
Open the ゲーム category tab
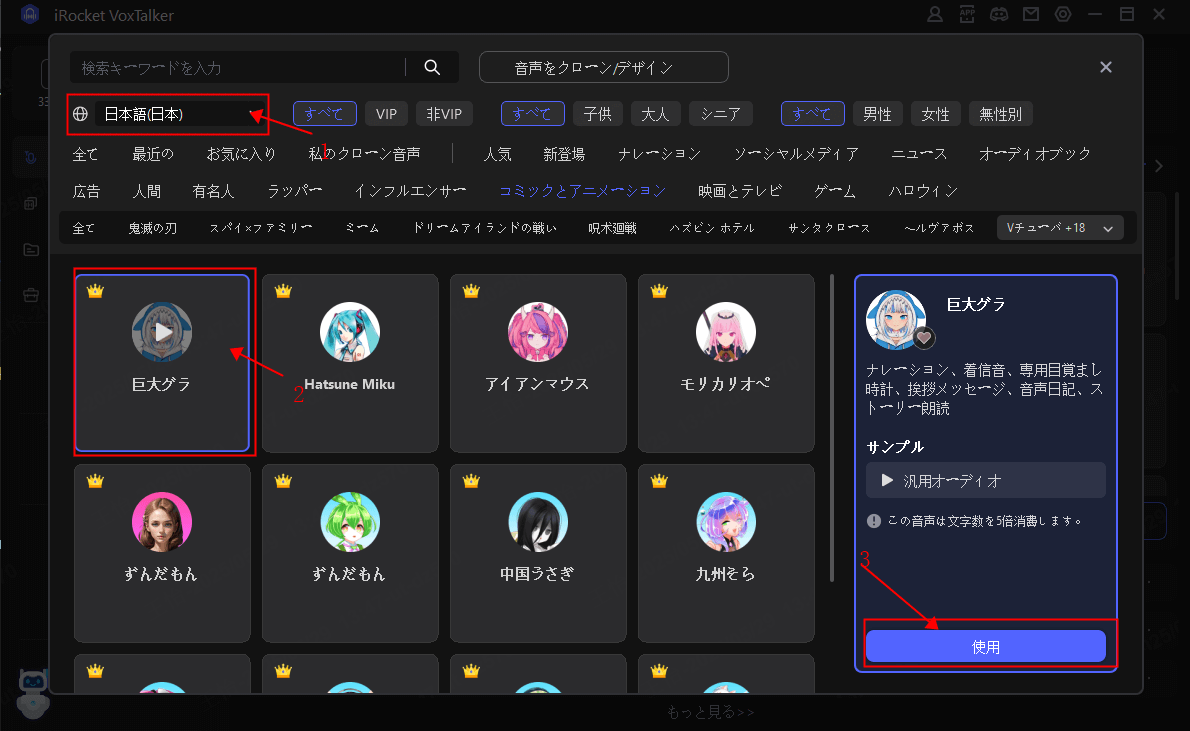tap(835, 191)
